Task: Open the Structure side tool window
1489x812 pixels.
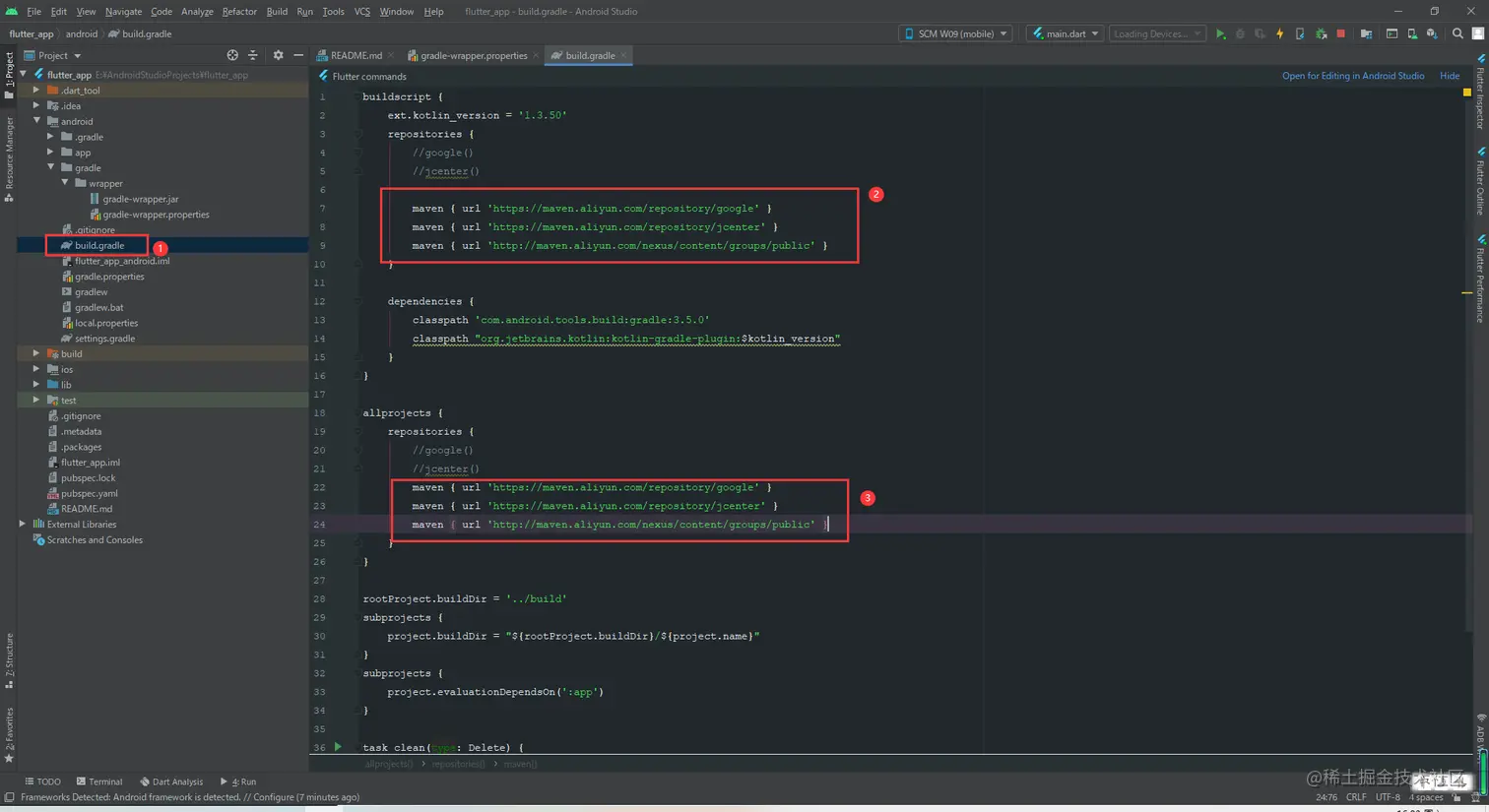Action: tap(9, 660)
